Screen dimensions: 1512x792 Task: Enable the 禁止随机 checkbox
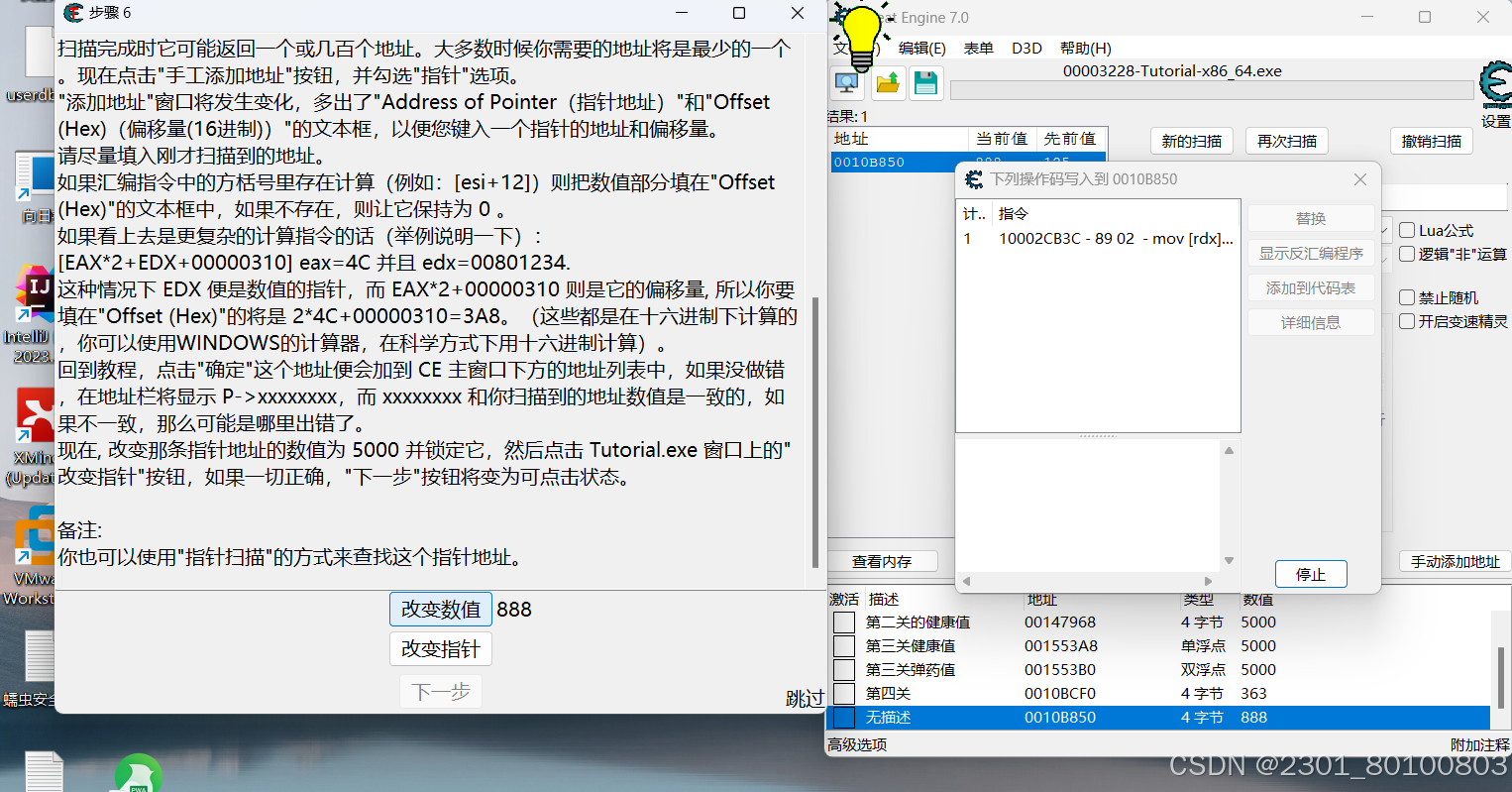[x=1407, y=297]
